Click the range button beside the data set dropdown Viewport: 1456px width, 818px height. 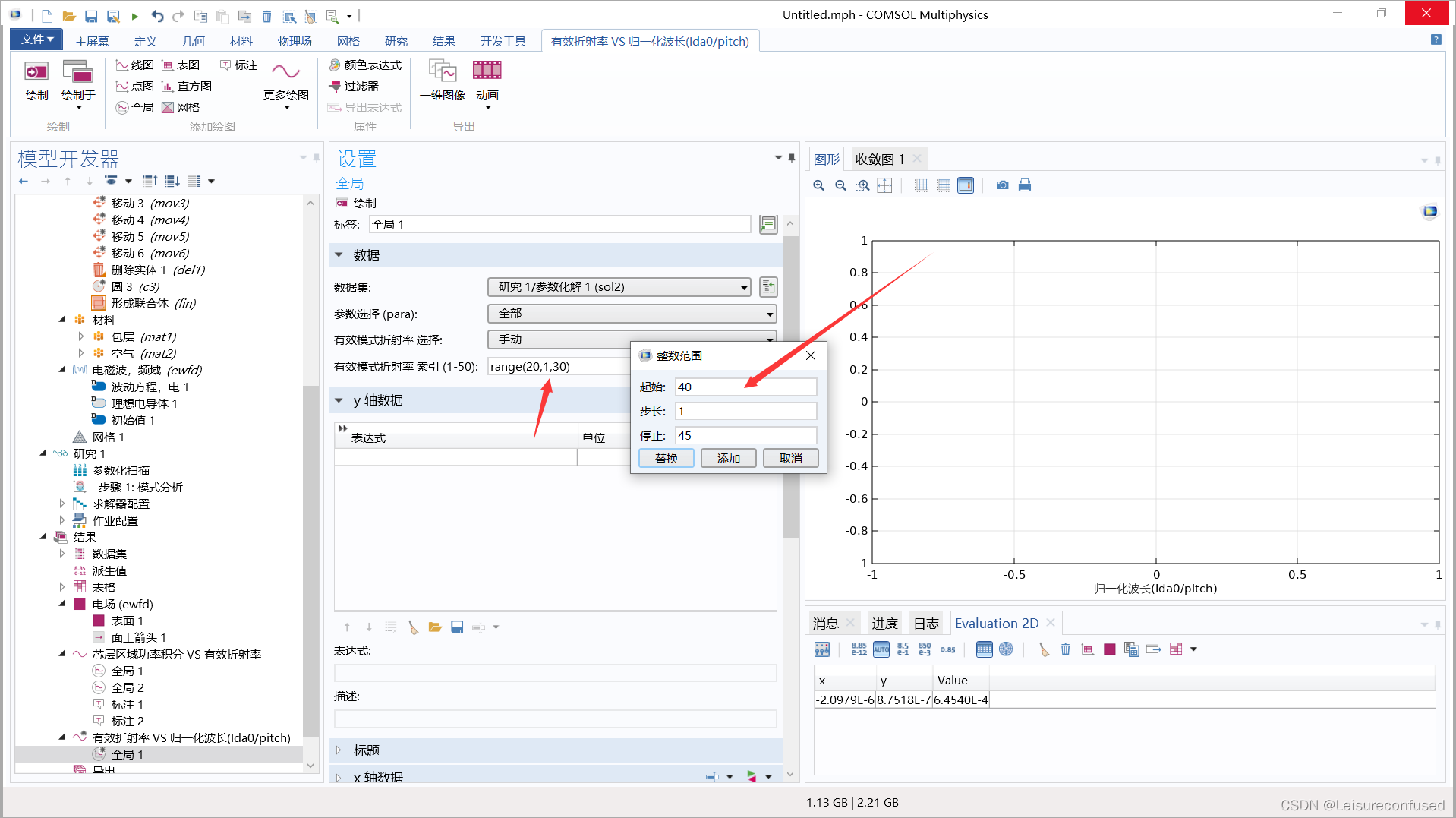768,287
